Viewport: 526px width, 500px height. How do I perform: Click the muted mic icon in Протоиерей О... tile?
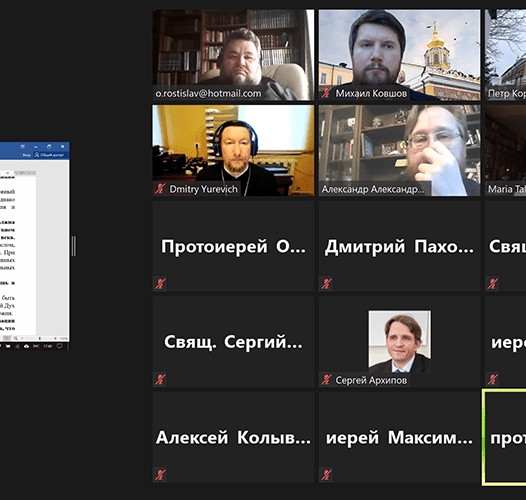tap(160, 284)
